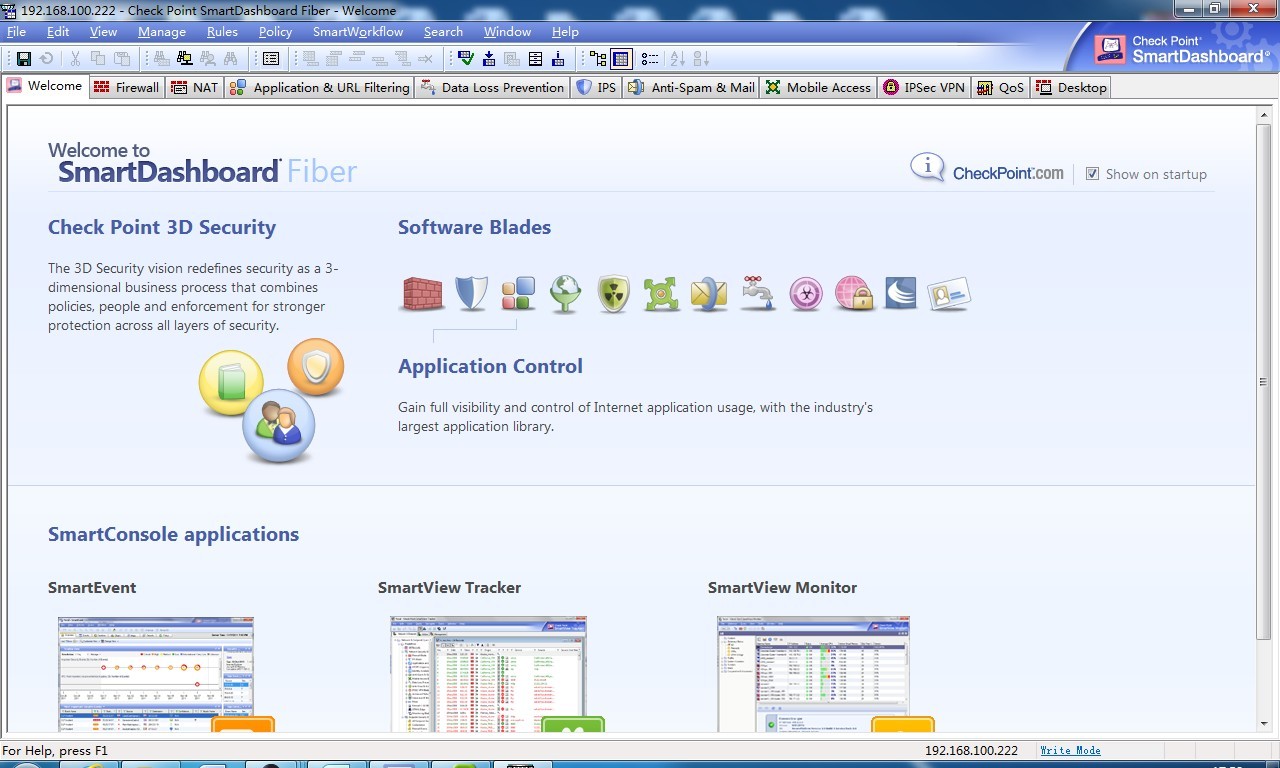Image resolution: width=1280 pixels, height=768 pixels.
Task: Open the Rules menu
Action: [222, 31]
